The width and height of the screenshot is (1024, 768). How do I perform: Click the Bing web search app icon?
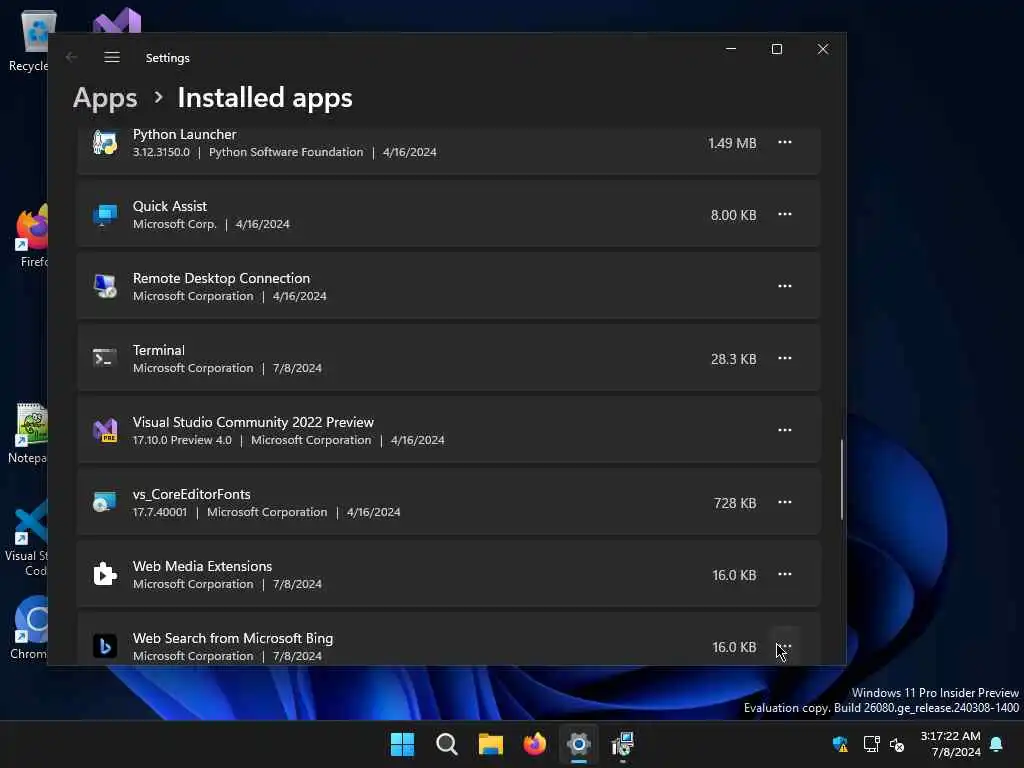[x=104, y=647]
